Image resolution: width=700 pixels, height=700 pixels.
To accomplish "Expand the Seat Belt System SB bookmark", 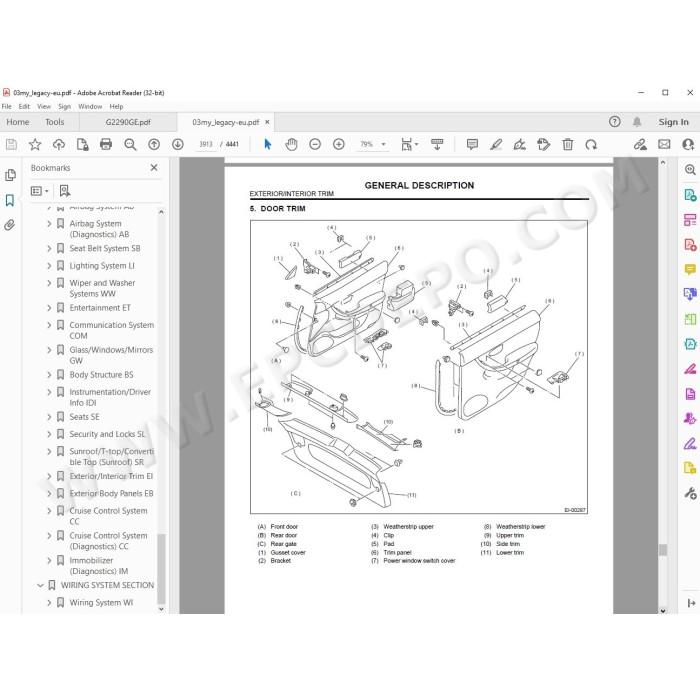I will [49, 248].
